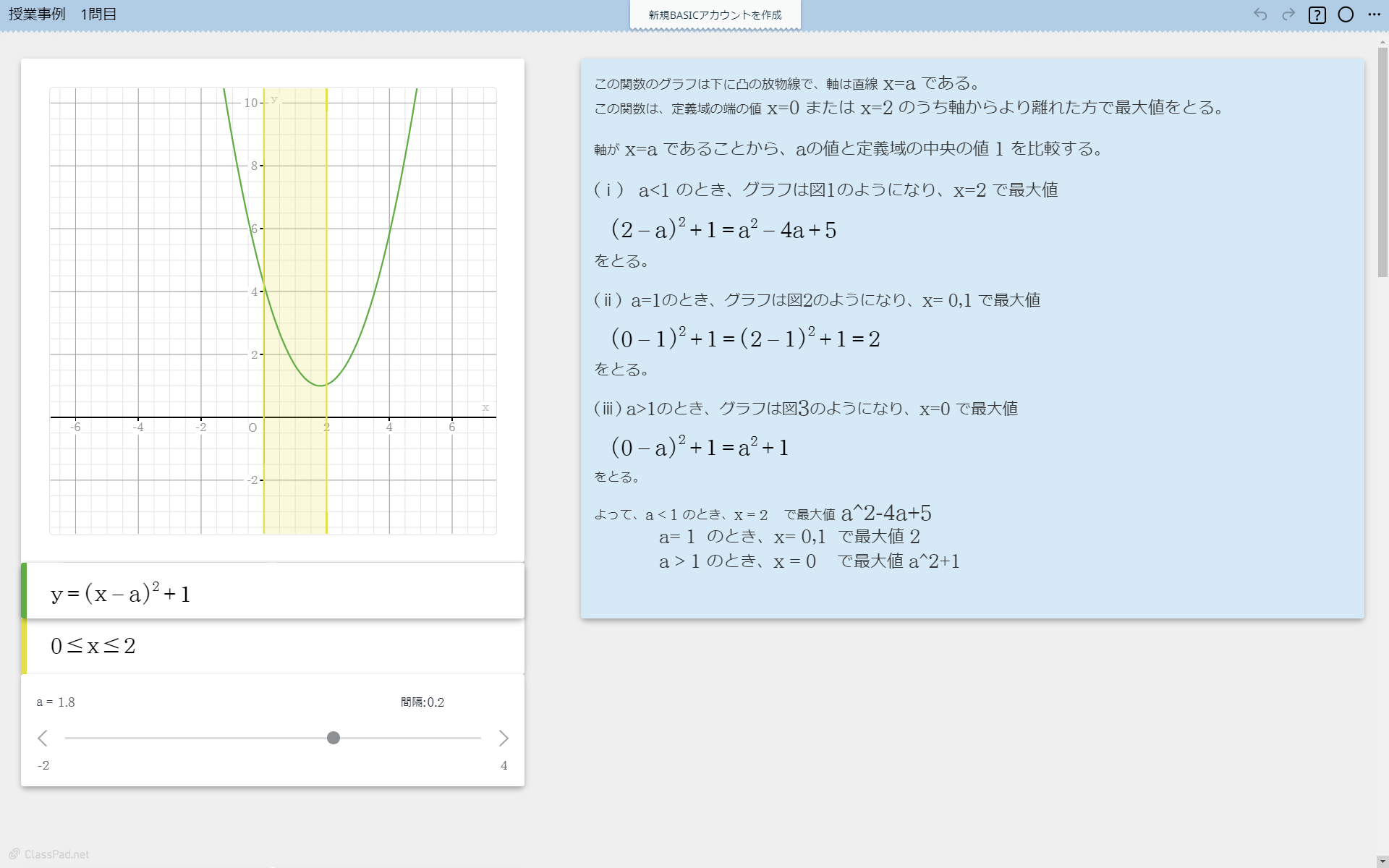The image size is (1389, 868).
Task: Click the line starting with（ⅲ）a>1のとき
Action: [805, 409]
